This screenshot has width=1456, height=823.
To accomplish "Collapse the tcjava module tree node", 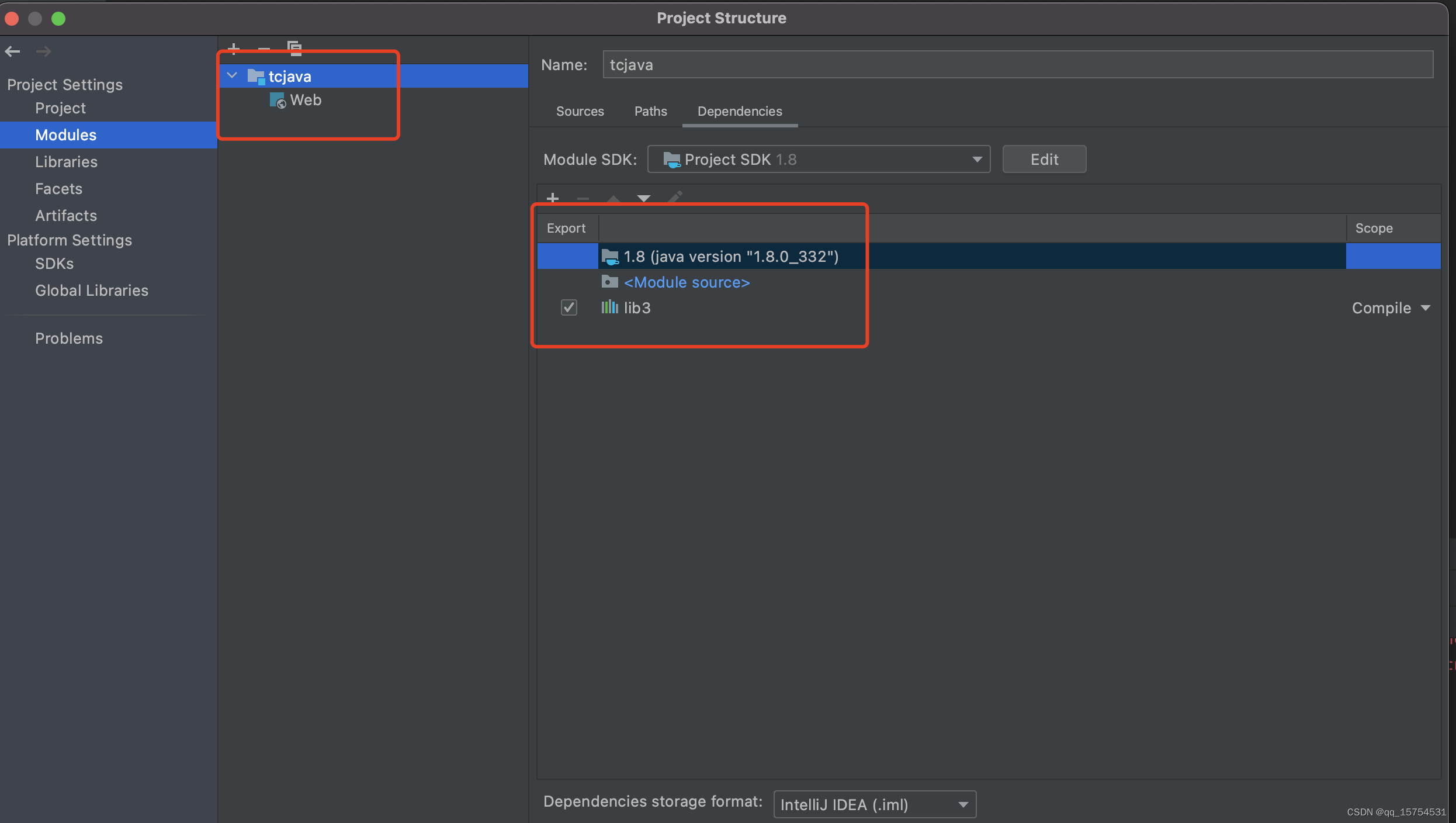I will click(x=233, y=76).
